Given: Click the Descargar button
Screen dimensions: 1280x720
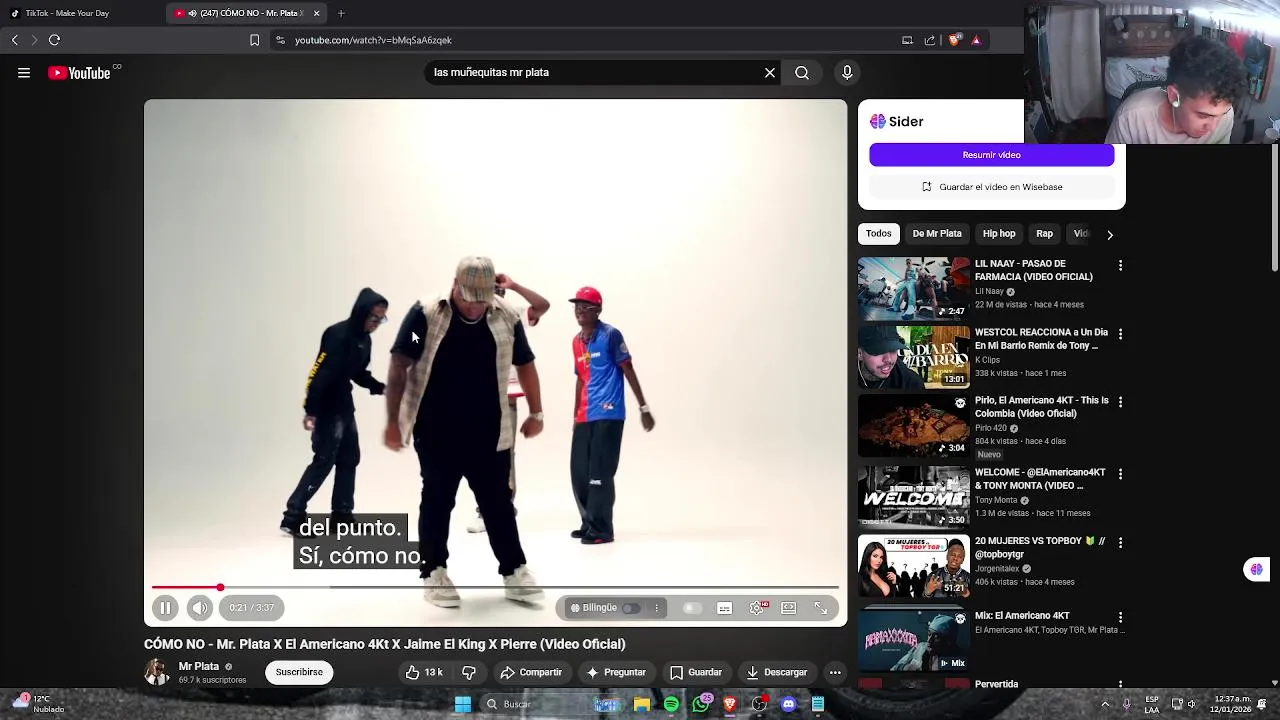Looking at the screenshot, I should pos(777,673).
